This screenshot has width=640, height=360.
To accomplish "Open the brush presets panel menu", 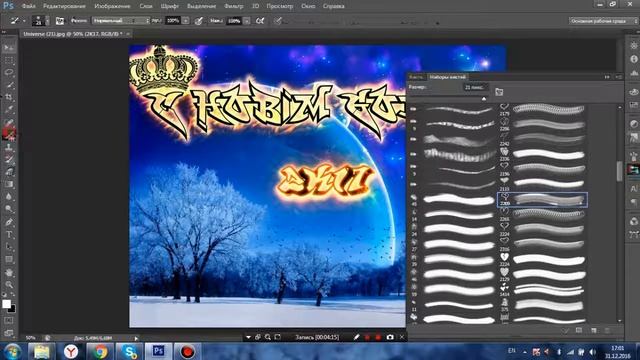I will (x=619, y=77).
